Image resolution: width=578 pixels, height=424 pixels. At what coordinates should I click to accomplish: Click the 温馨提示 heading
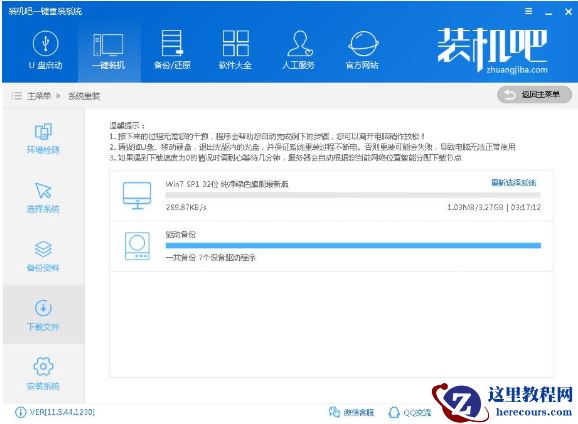[x=127, y=125]
